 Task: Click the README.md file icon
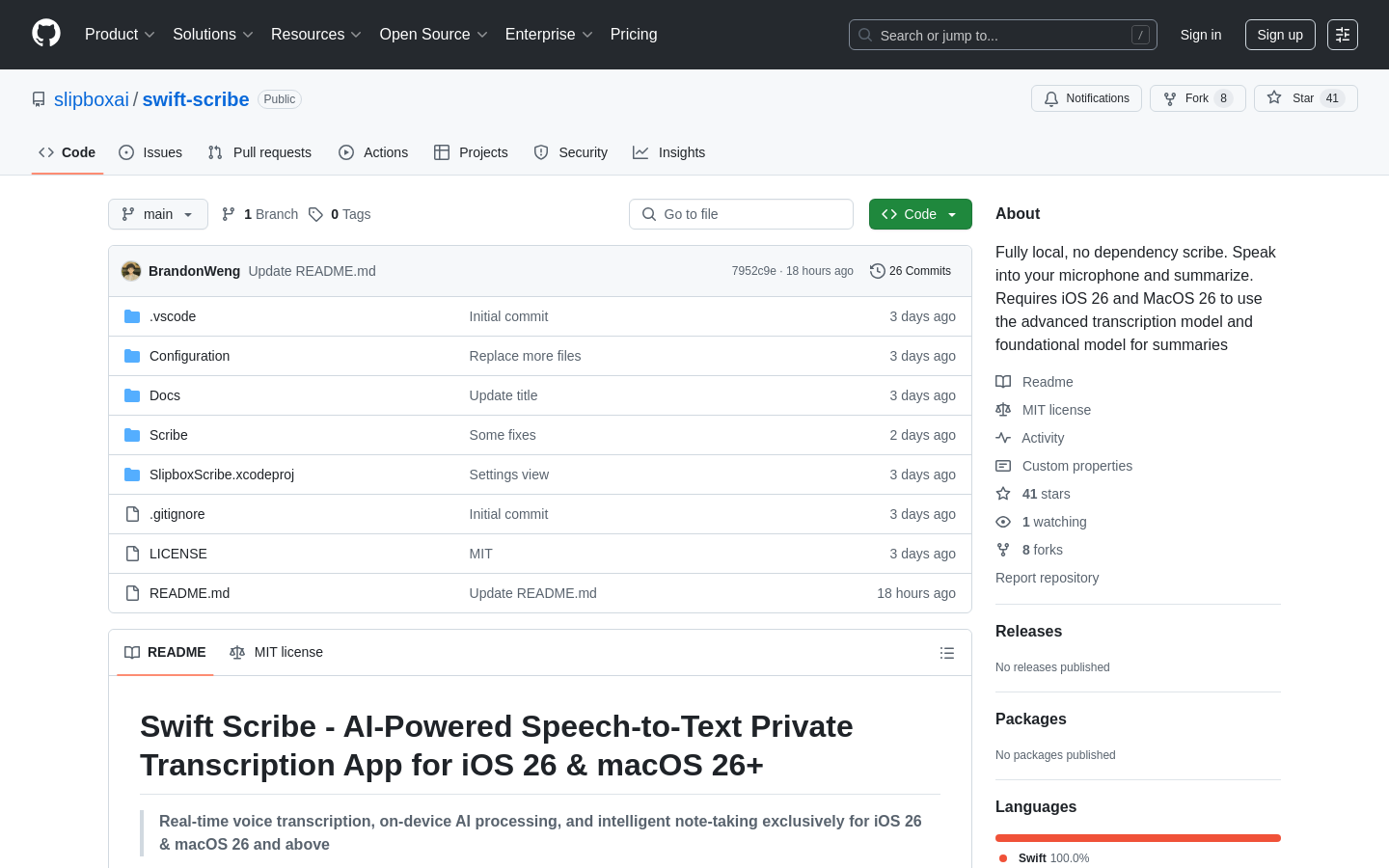click(132, 593)
